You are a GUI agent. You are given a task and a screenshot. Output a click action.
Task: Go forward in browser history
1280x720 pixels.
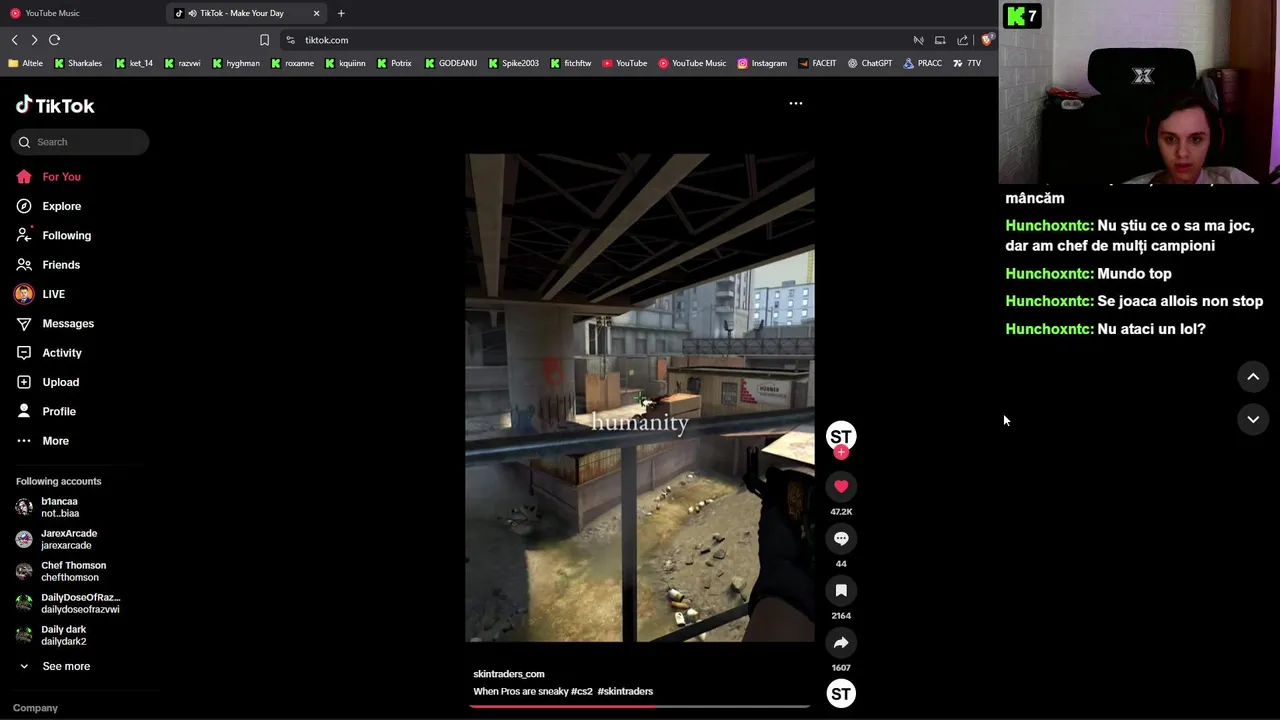click(x=34, y=40)
